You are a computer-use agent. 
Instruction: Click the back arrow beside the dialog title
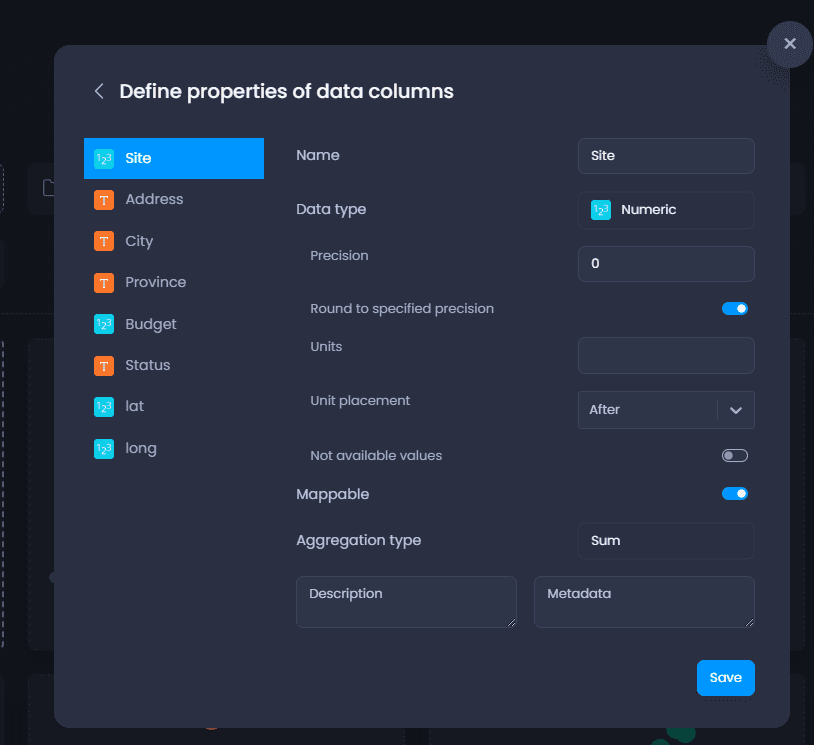pos(99,91)
